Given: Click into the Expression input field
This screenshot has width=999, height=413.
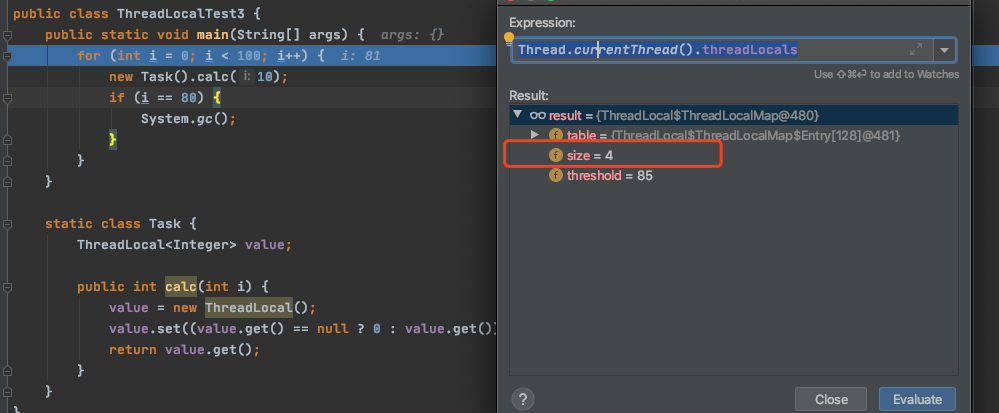Looking at the screenshot, I should click(x=722, y=50).
